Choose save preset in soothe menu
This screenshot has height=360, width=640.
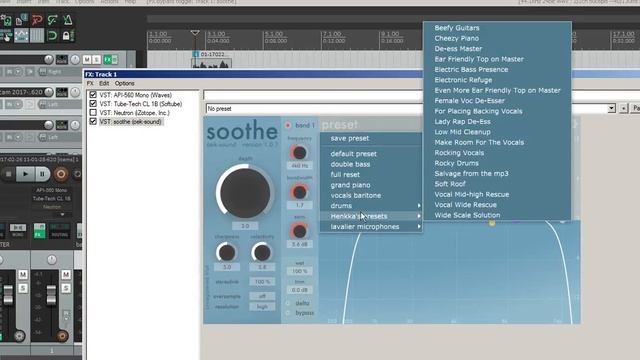(x=350, y=138)
